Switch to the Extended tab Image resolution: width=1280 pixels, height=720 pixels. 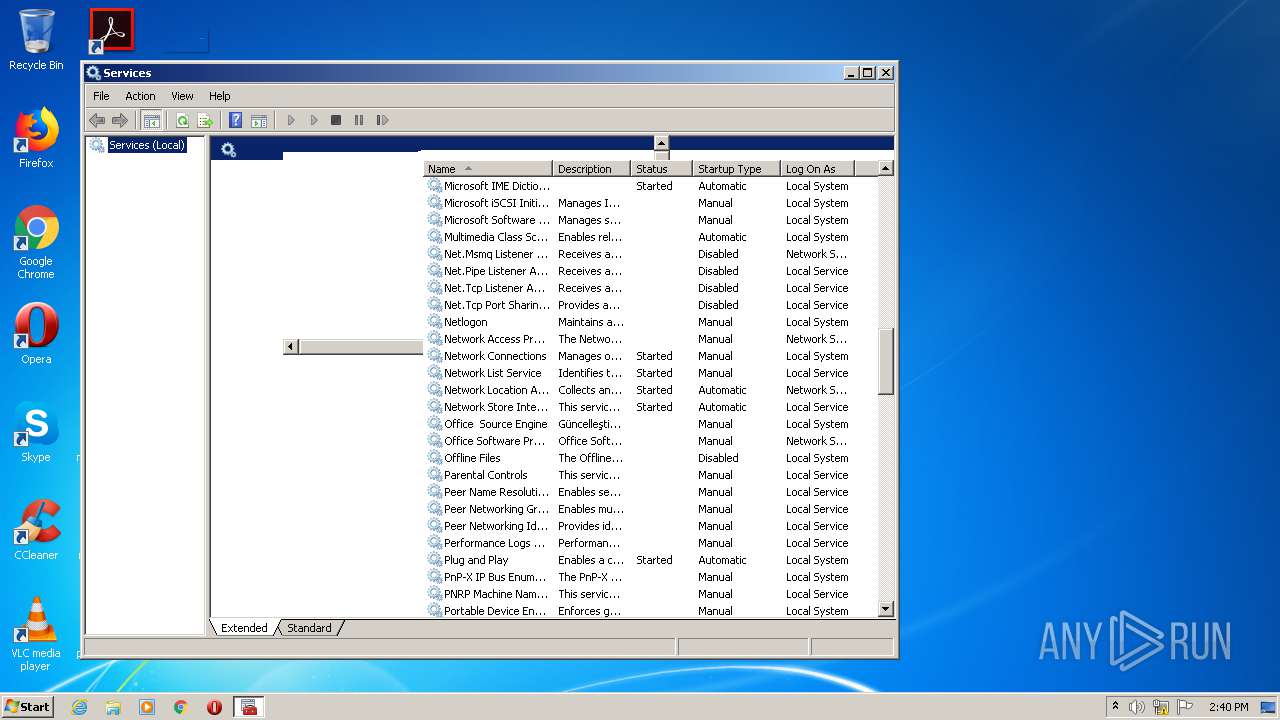point(244,628)
